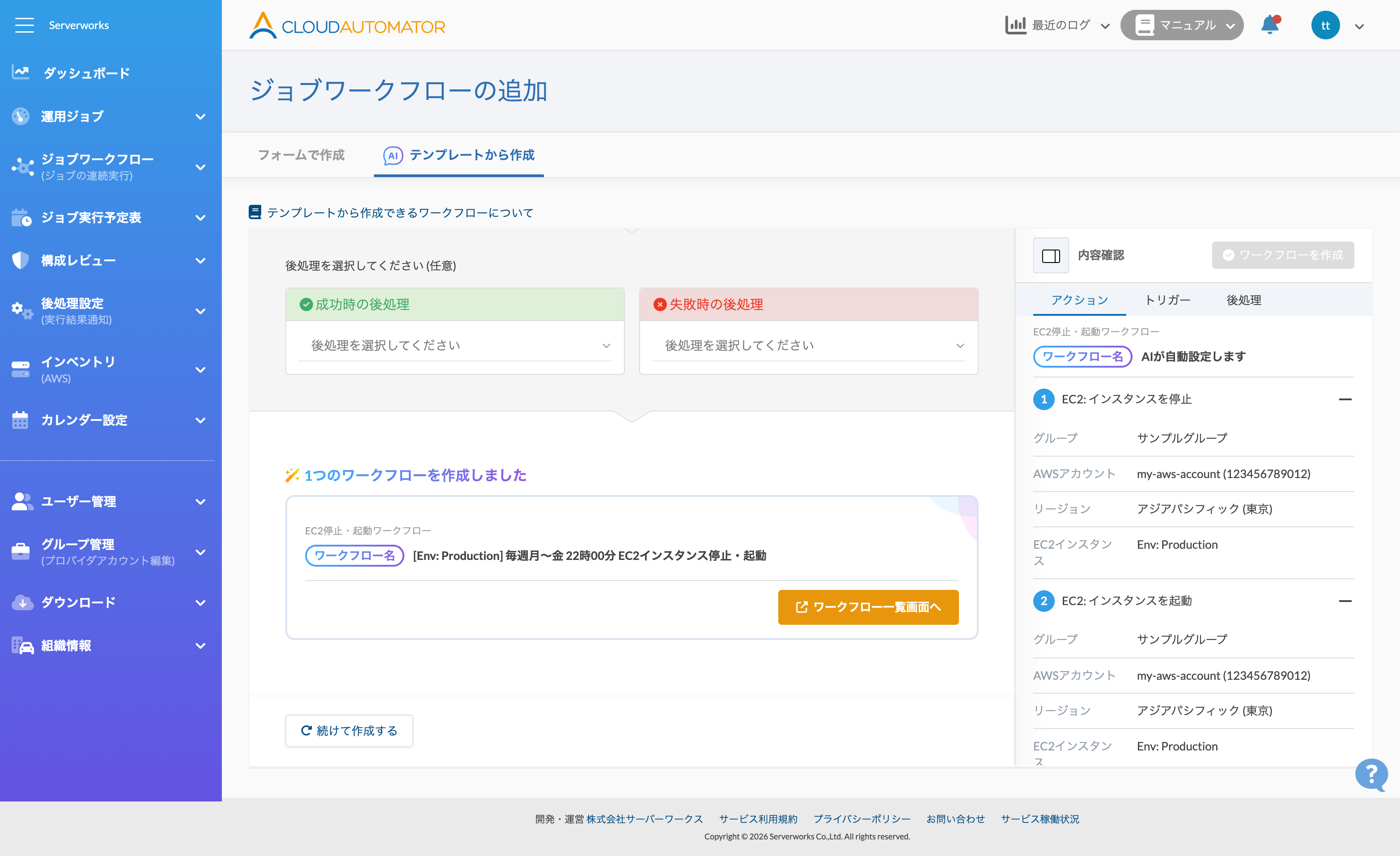This screenshot has width=1400, height=856.
Task: Expand the ダウンロード chevron
Action: point(200,603)
